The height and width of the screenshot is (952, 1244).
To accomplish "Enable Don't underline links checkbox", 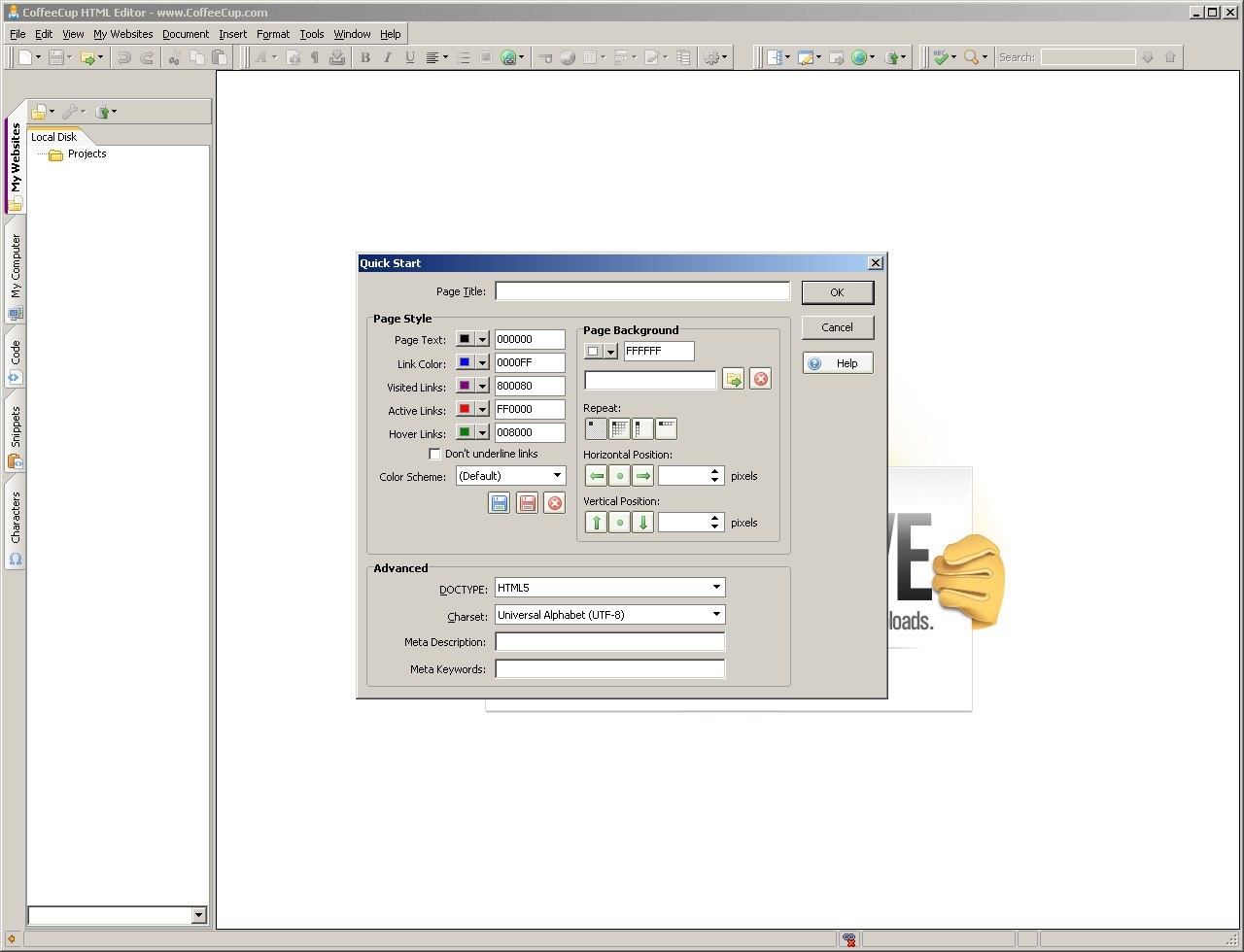I will [x=434, y=454].
